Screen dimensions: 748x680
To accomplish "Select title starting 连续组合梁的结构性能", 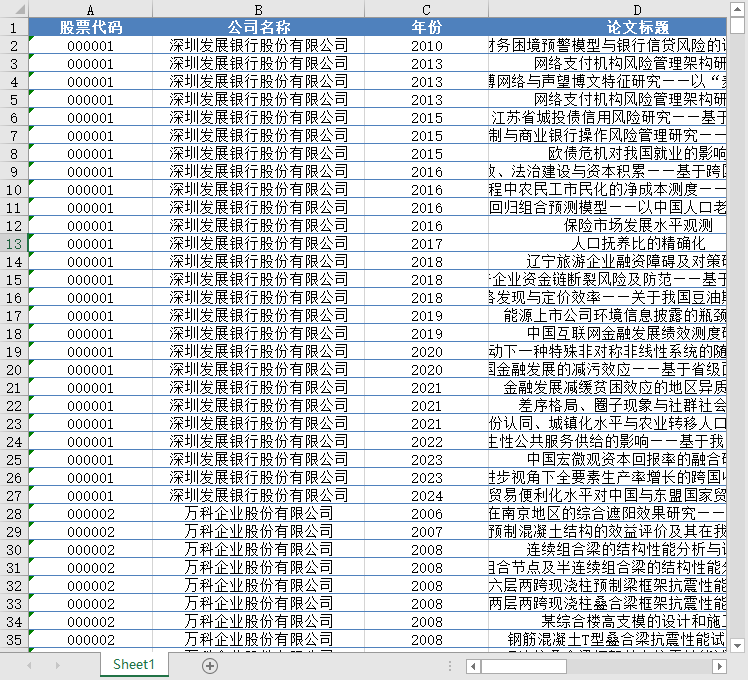I will [x=607, y=550].
